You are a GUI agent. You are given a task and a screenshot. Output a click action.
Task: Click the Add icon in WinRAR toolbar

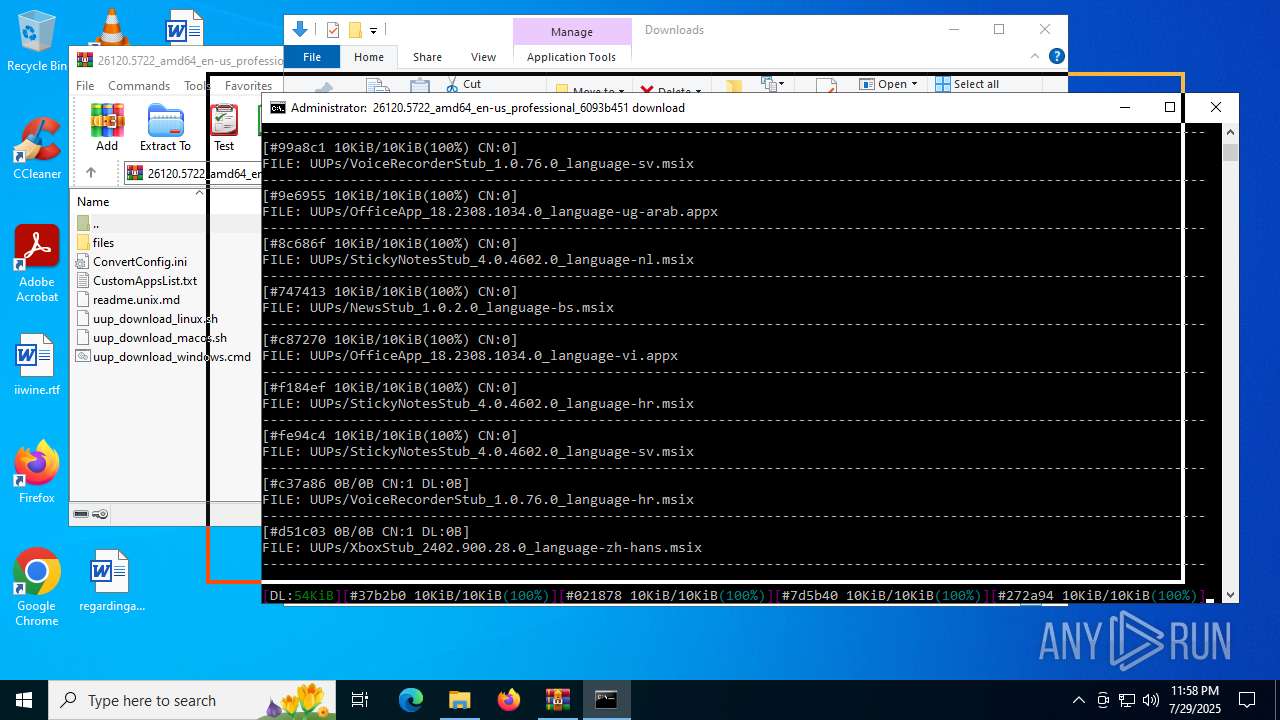(107, 128)
